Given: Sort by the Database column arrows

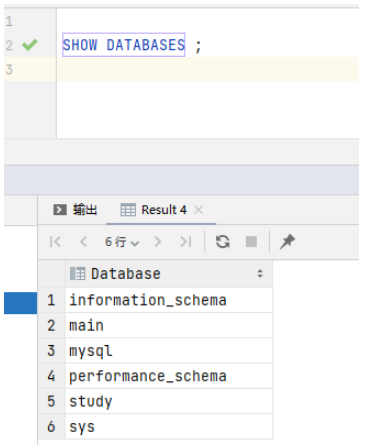Looking at the screenshot, I should [260, 274].
